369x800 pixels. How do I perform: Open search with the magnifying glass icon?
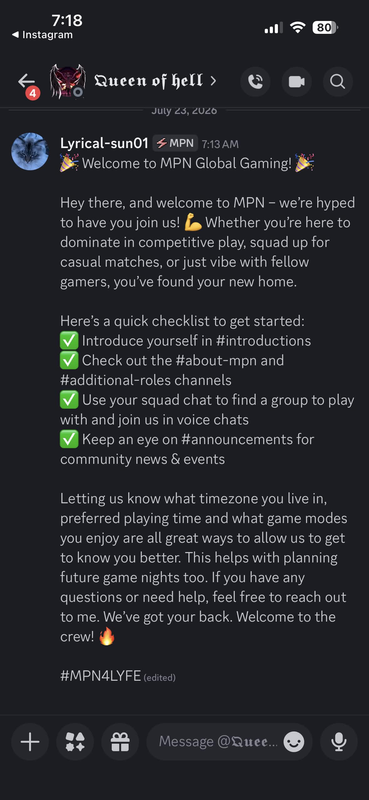(x=337, y=82)
